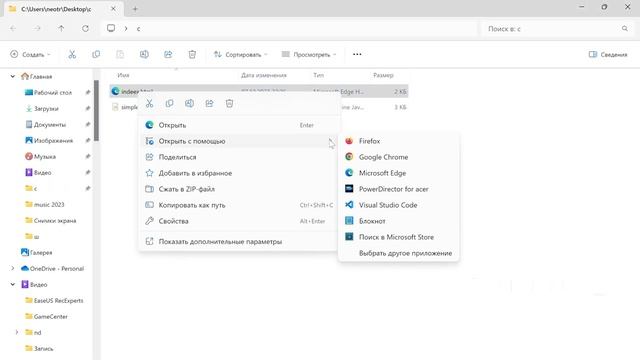Click Сжать в ZIP-файл
The height and width of the screenshot is (360, 640).
click(x=239, y=189)
